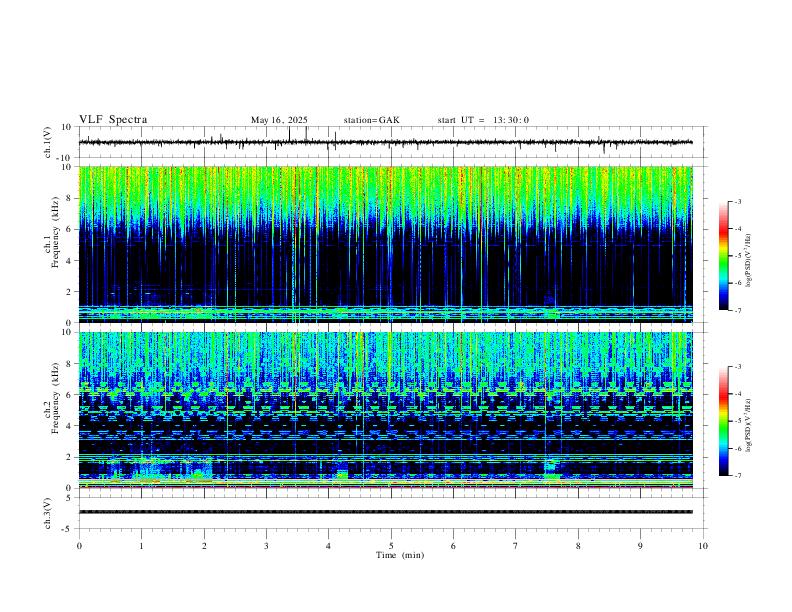Click the "Time (min)" axis label

(400, 555)
